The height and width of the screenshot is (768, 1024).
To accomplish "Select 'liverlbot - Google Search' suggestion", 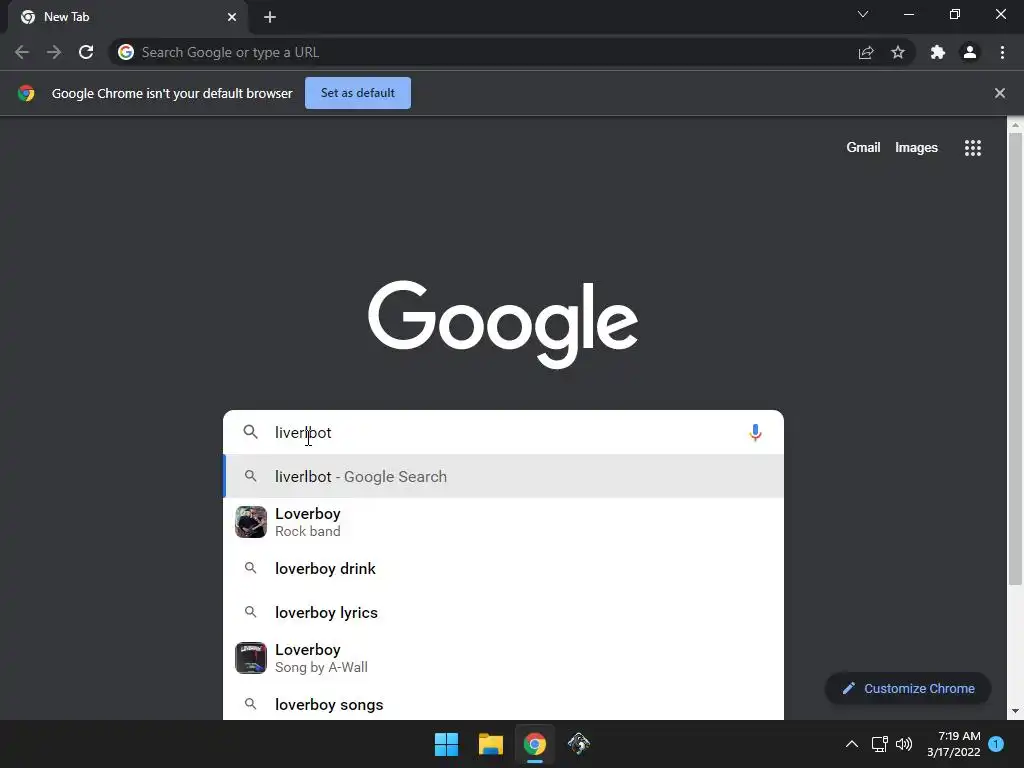I will pos(503,476).
